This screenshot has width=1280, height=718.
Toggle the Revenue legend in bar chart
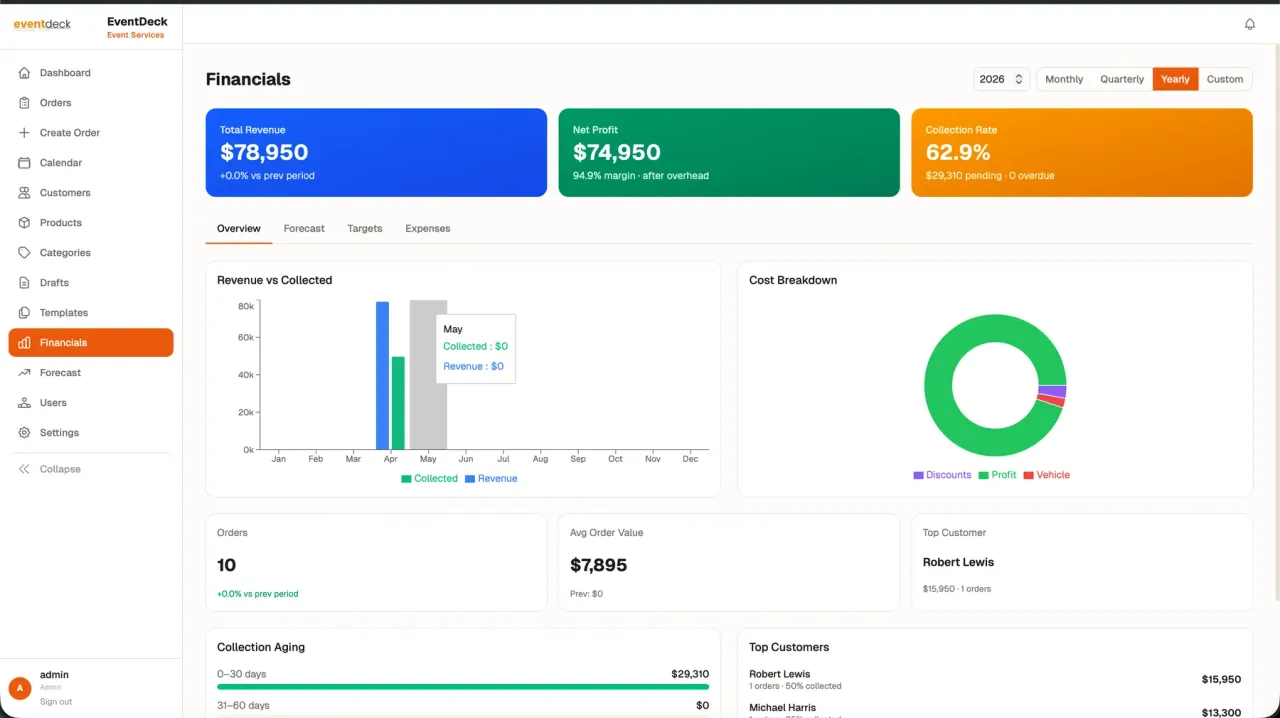click(491, 479)
